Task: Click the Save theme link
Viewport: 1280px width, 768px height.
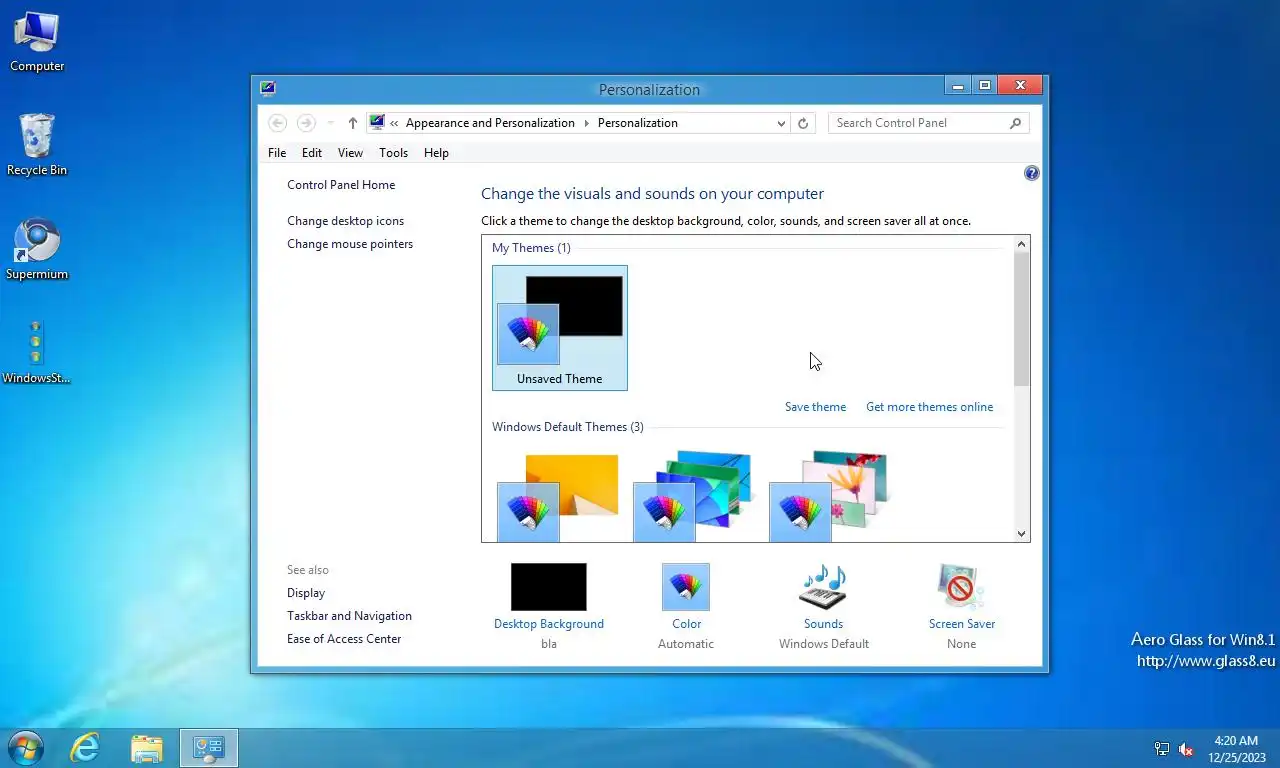Action: point(815,407)
